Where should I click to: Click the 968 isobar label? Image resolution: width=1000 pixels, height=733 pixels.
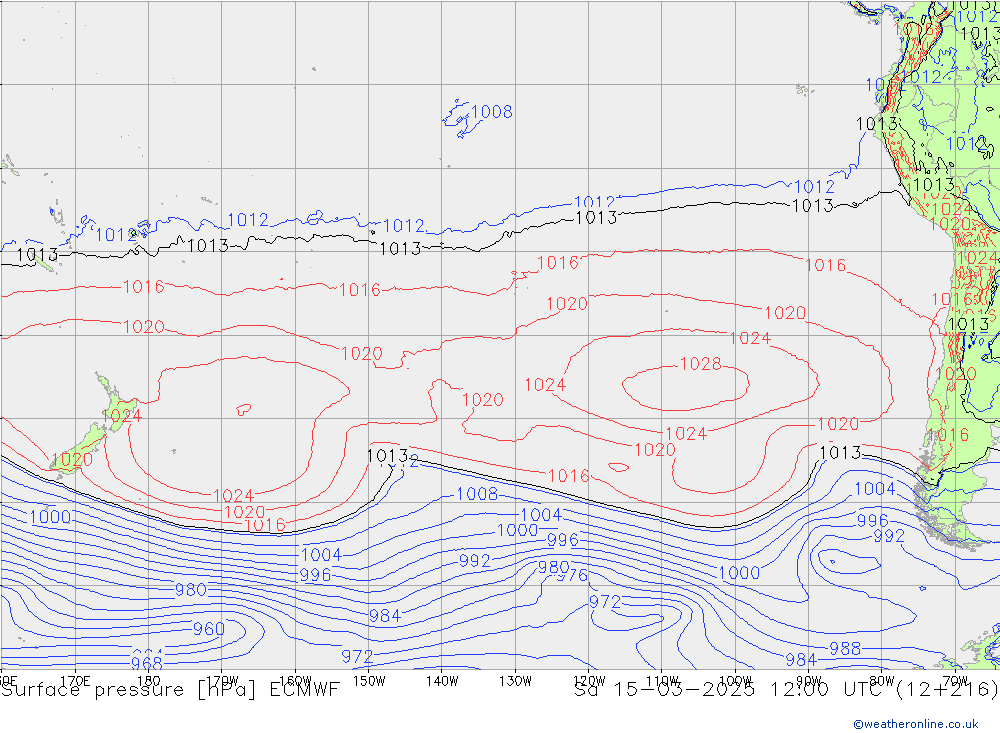click(147, 663)
